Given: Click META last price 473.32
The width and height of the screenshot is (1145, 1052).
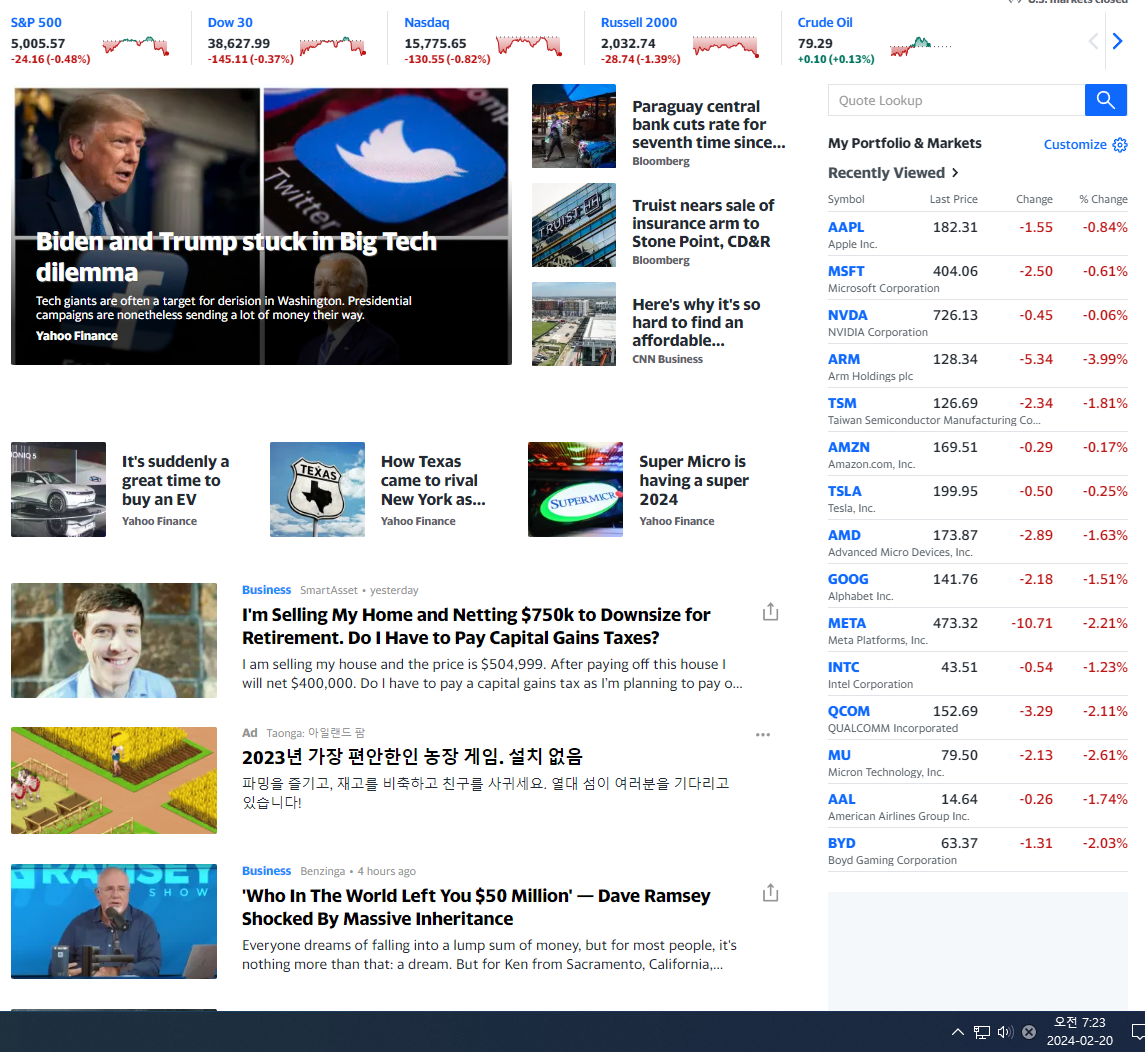Looking at the screenshot, I should coord(955,623).
